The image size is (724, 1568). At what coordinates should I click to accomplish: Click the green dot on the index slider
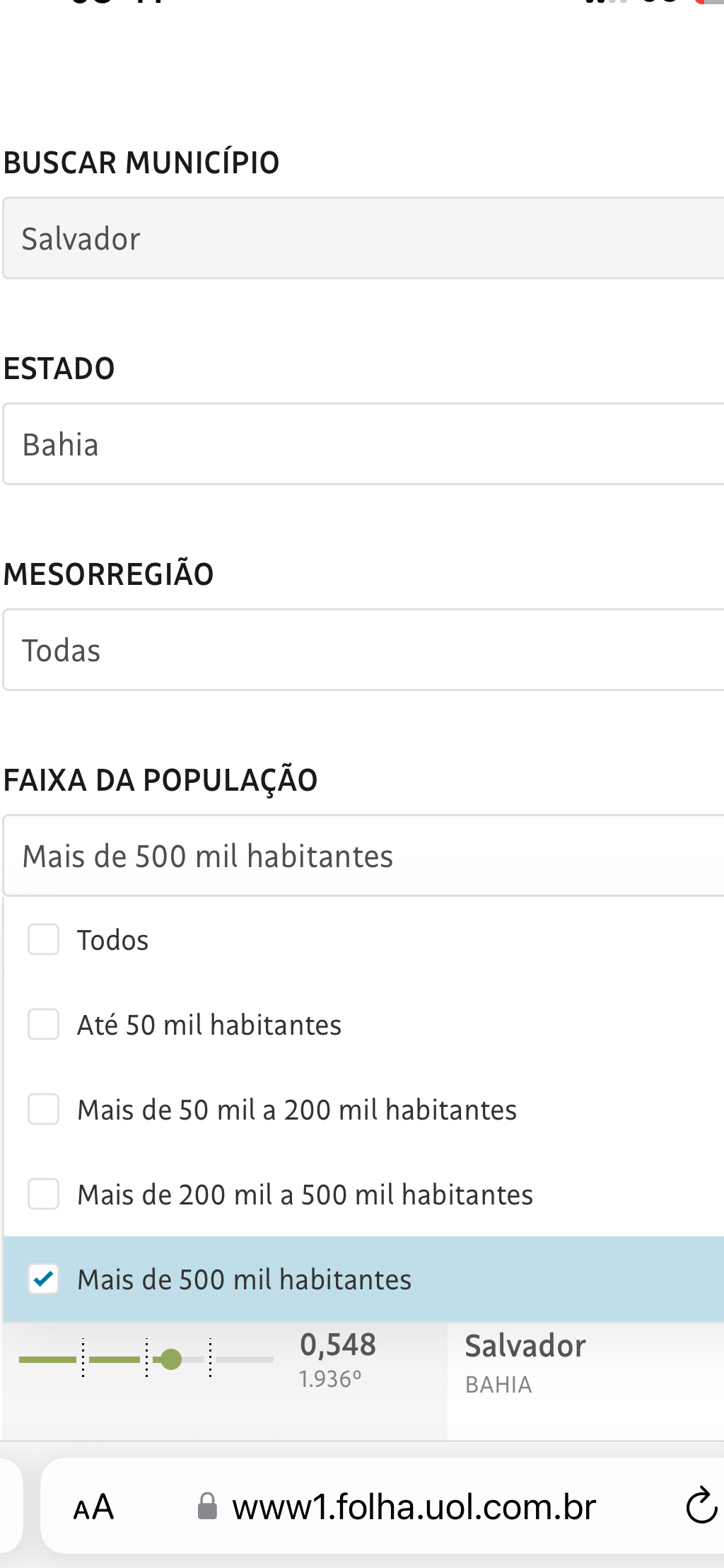click(x=171, y=1359)
